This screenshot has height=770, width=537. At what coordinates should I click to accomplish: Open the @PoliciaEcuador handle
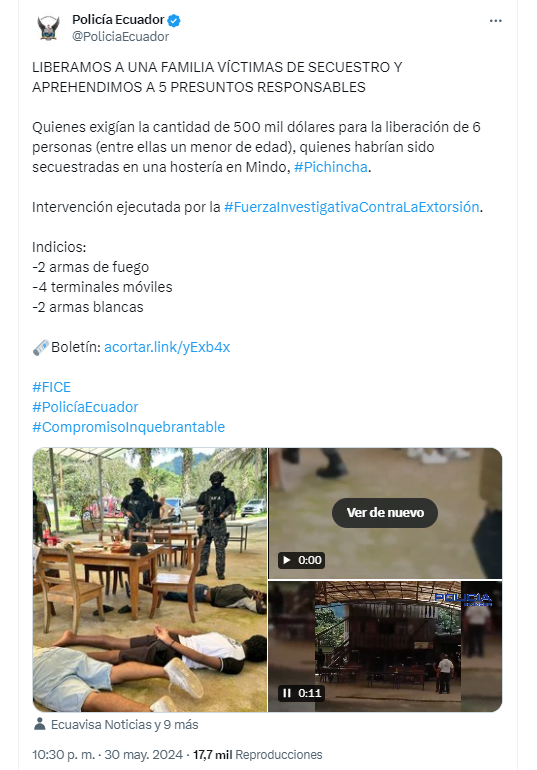coord(121,37)
